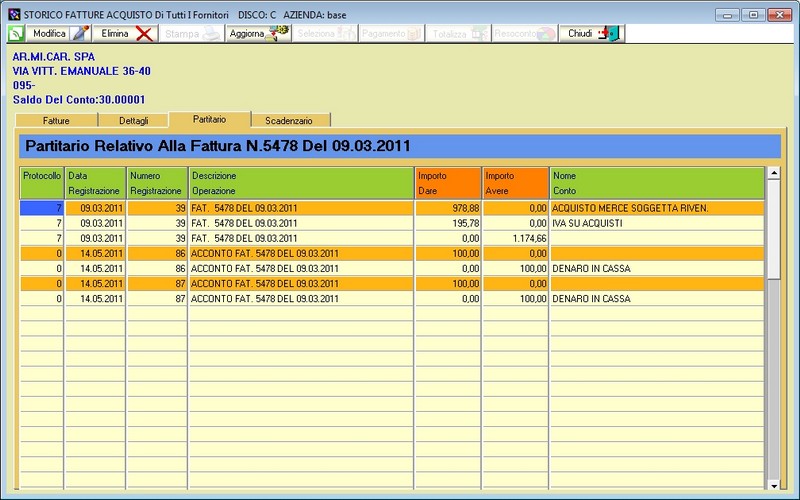Click DENARO IN CASSA in registration 86 row
Screen dimensions: 800x500
click(x=591, y=268)
